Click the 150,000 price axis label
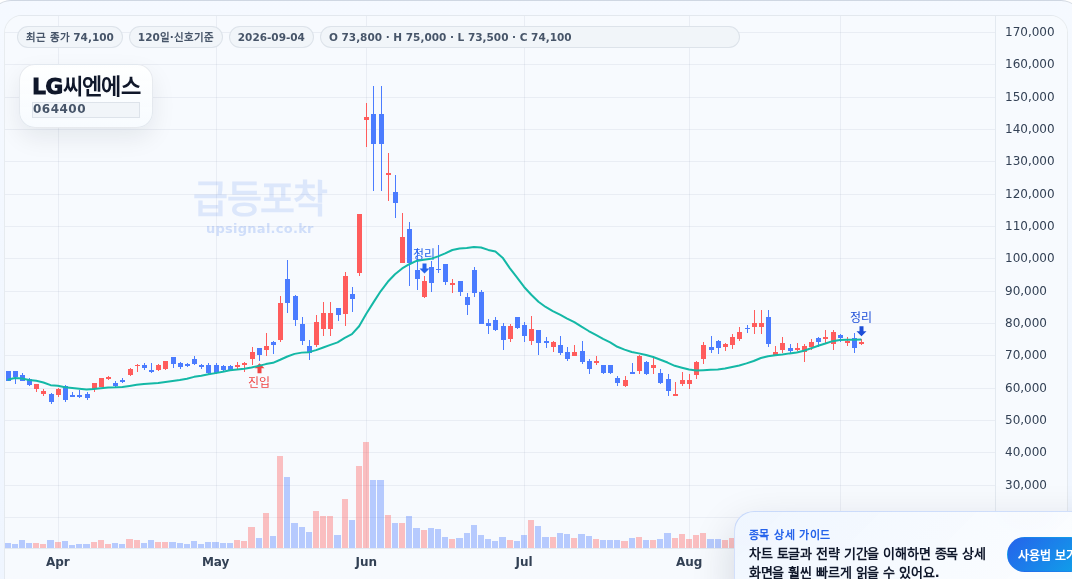This screenshot has height=579, width=1072. [x=1029, y=96]
